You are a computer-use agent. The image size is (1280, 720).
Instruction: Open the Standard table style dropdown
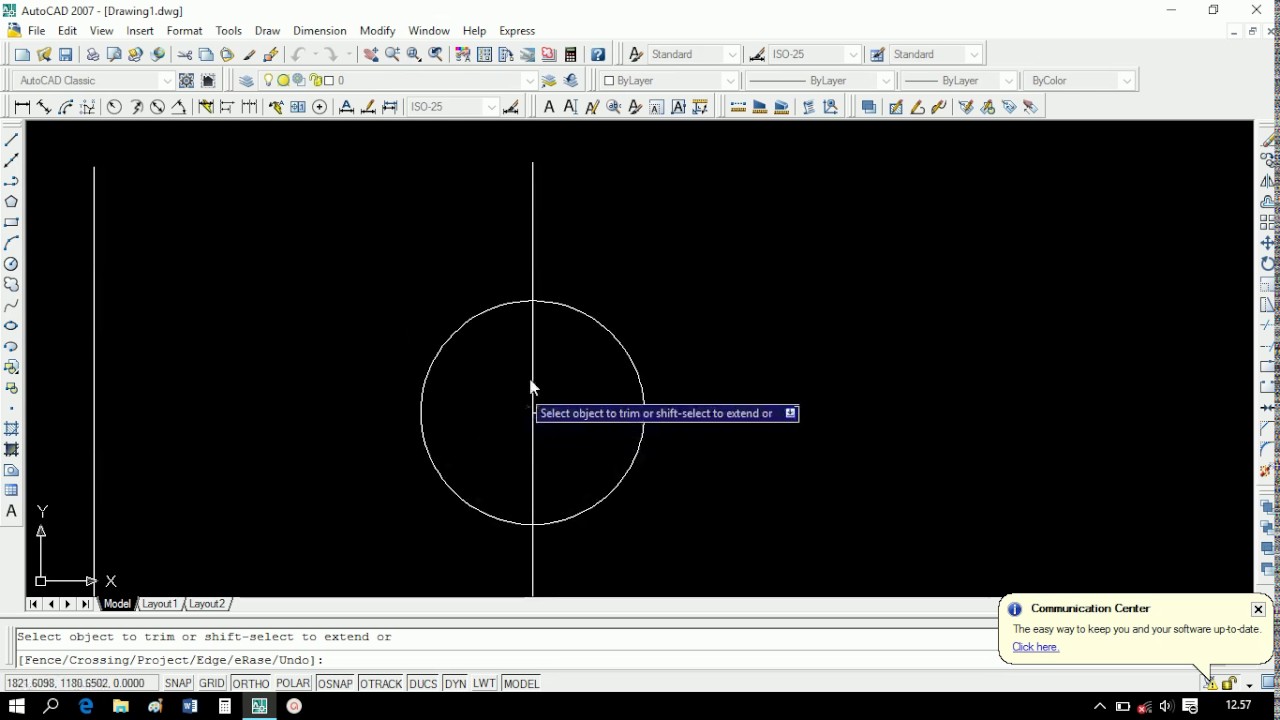click(x=974, y=55)
